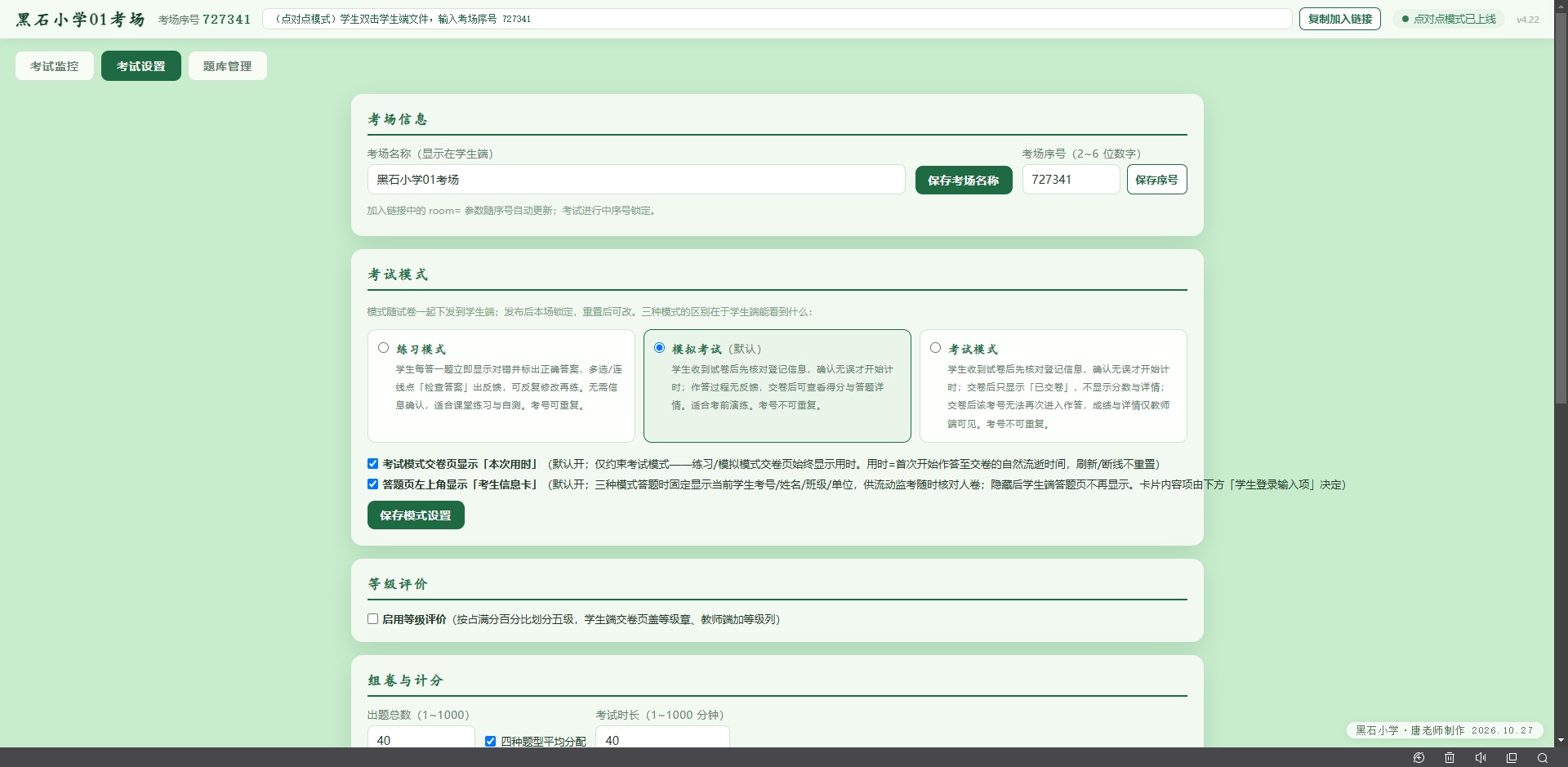
Task: Toggle 考试模式交卷页显示「本次用时」 checkbox
Action: [372, 464]
